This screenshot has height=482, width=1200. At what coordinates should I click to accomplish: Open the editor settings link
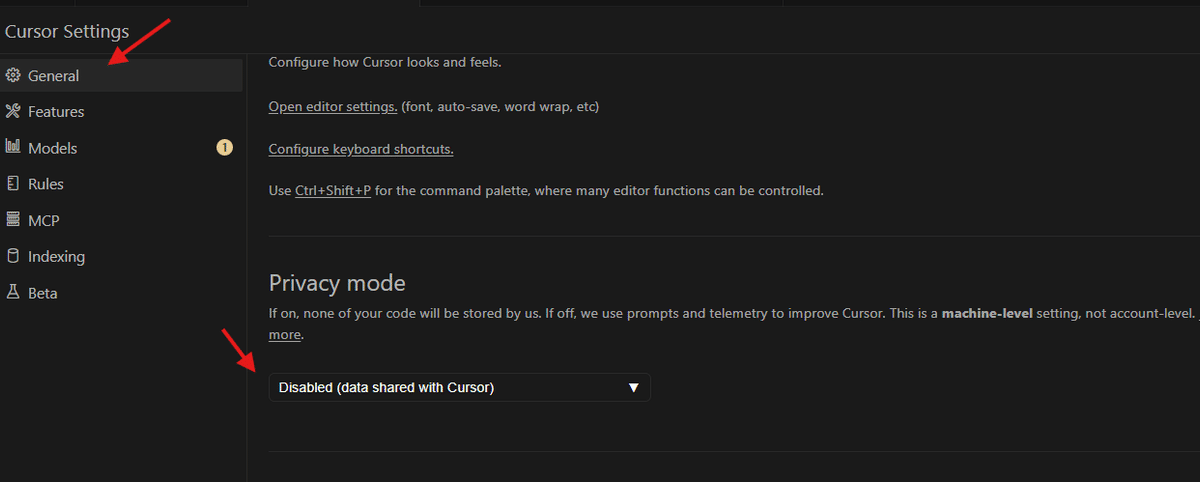[333, 106]
